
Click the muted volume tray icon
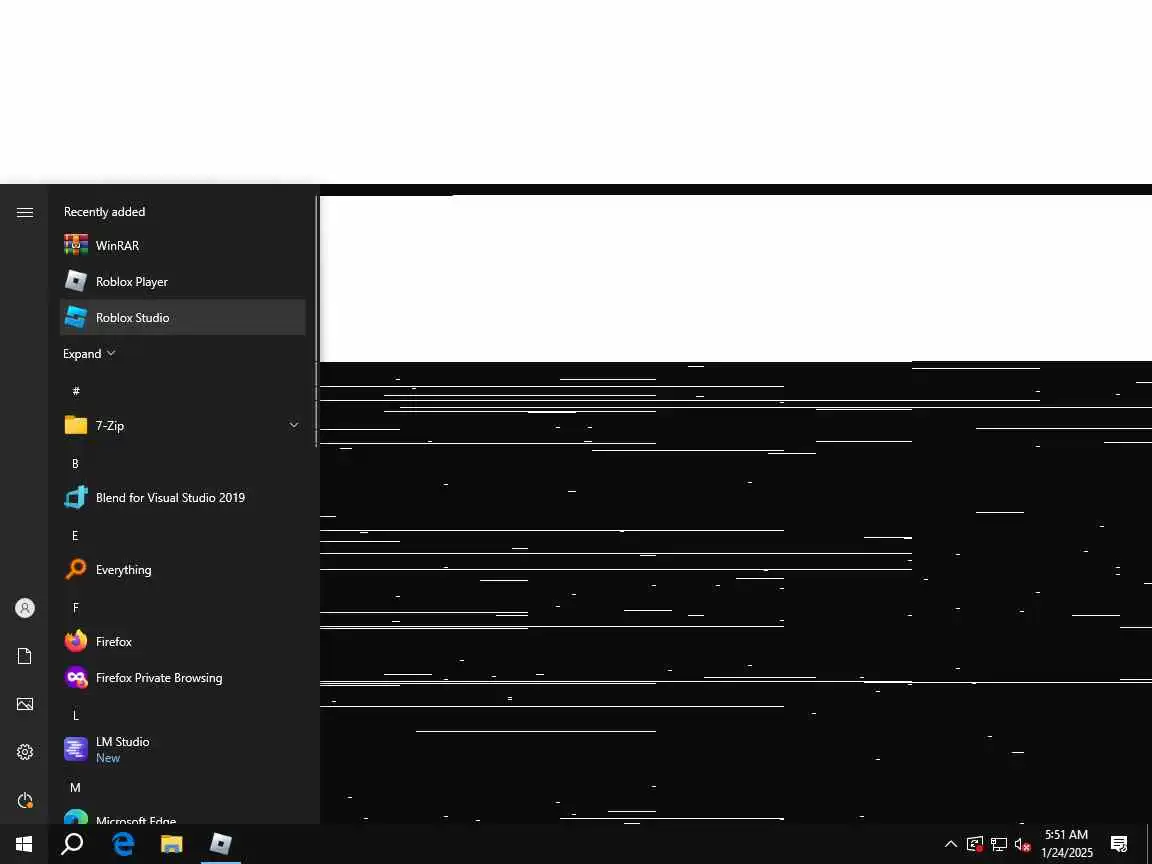tap(1022, 844)
